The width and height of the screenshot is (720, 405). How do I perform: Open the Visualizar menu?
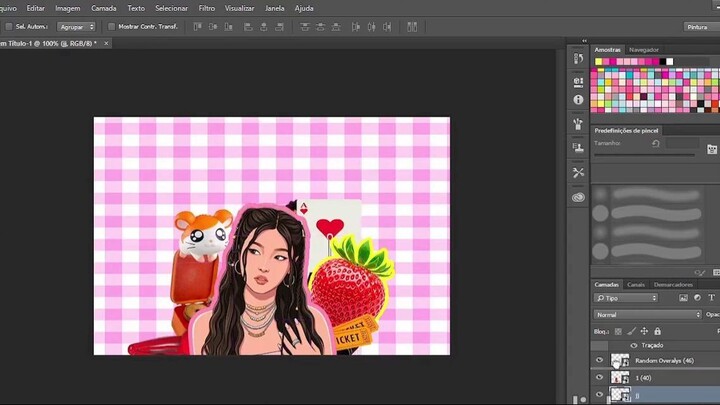(x=239, y=8)
